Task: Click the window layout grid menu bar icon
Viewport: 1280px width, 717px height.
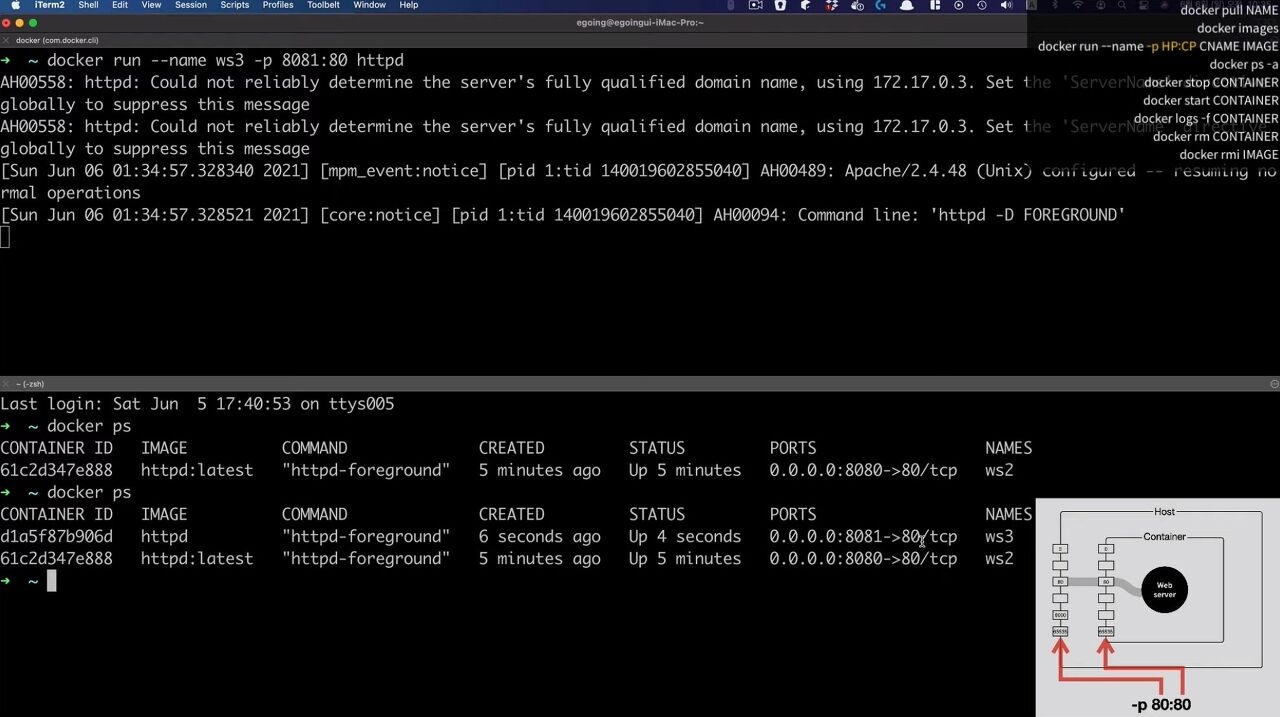Action: 934,5
